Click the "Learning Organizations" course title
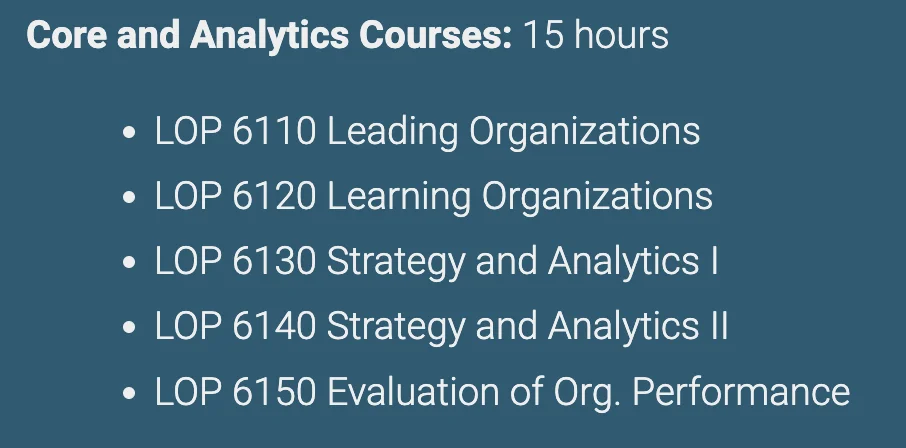906x448 pixels. pos(520,197)
